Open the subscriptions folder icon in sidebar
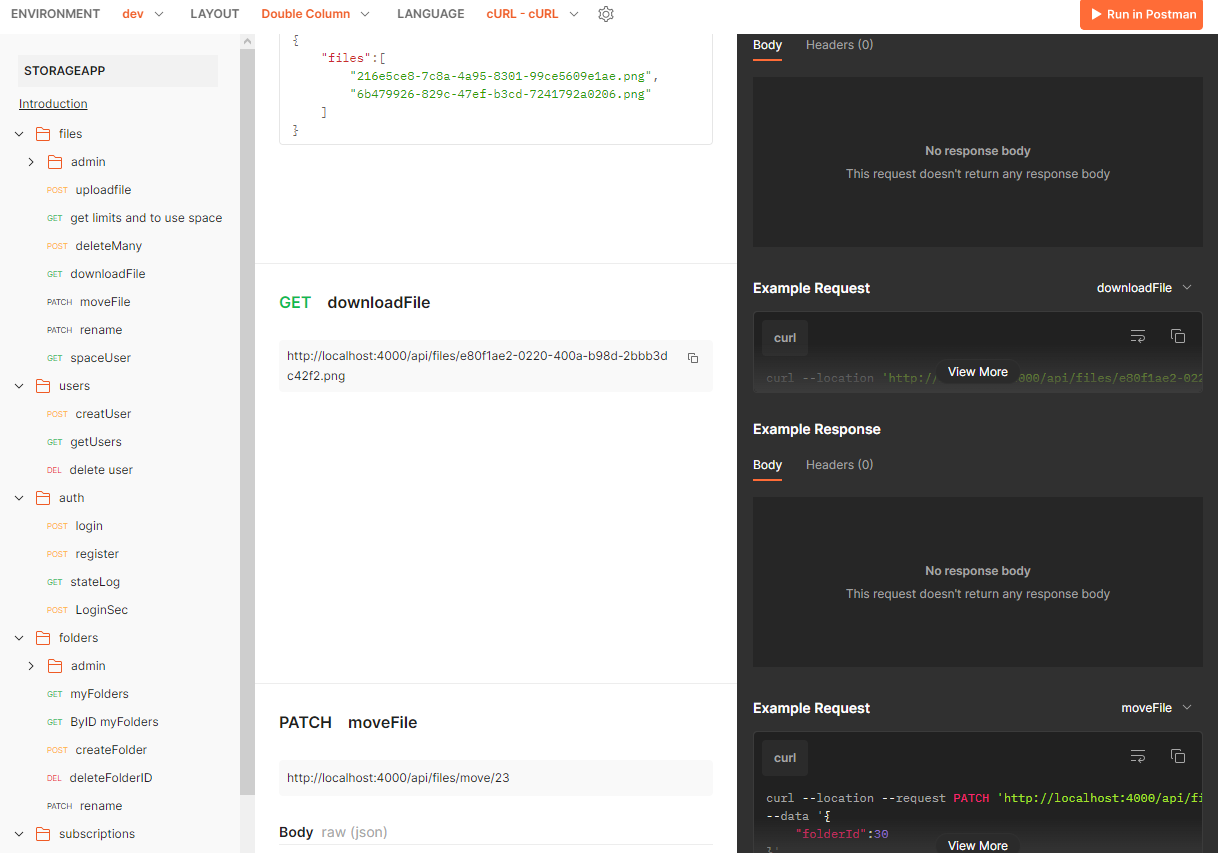This screenshot has height=853, width=1218. [x=43, y=834]
